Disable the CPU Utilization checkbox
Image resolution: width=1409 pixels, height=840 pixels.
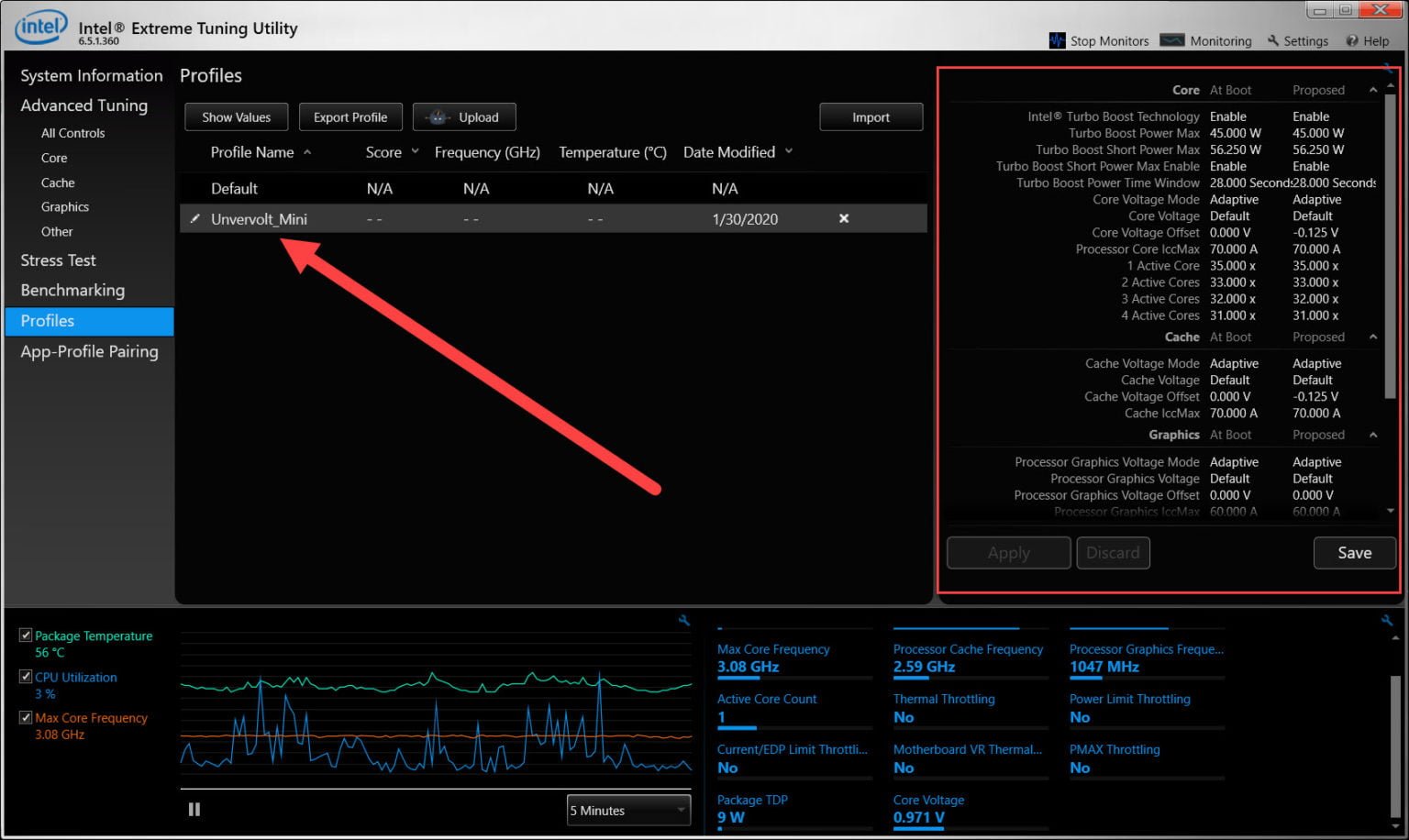coord(25,676)
